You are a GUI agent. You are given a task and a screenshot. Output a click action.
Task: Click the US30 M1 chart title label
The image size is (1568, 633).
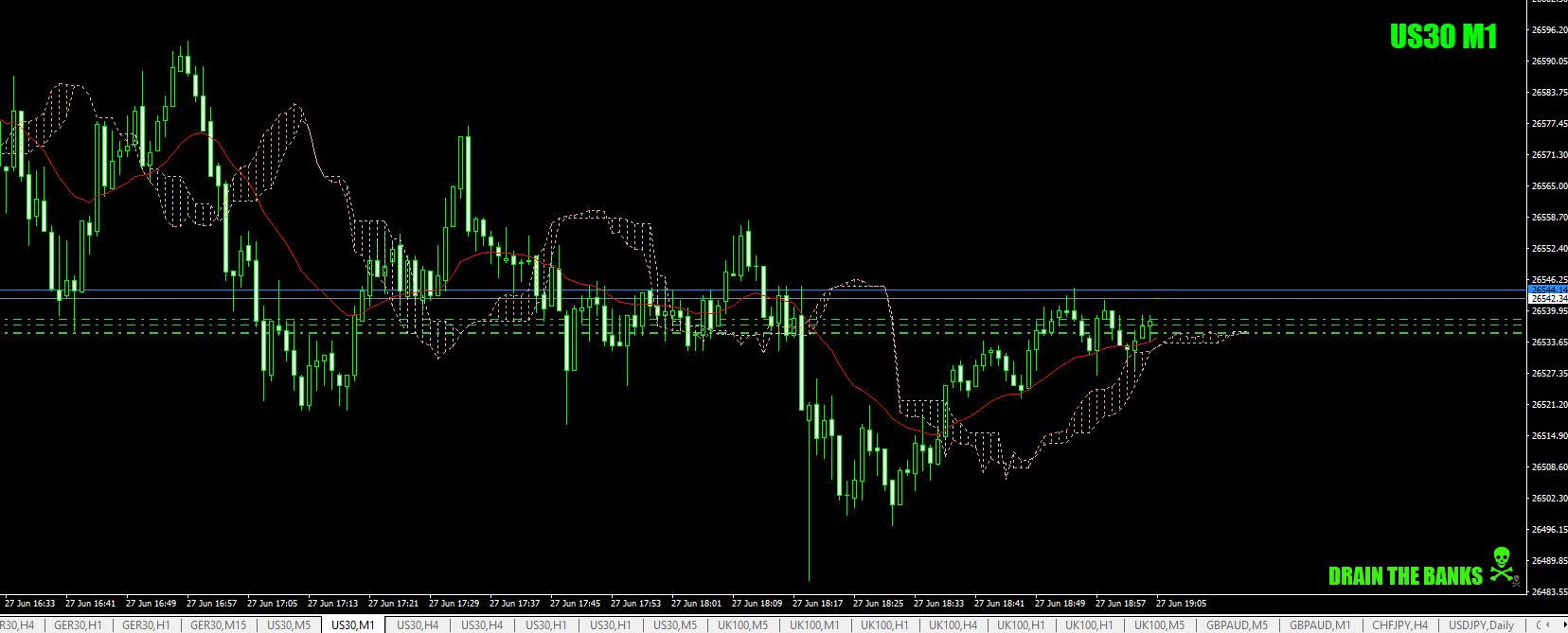[1443, 37]
